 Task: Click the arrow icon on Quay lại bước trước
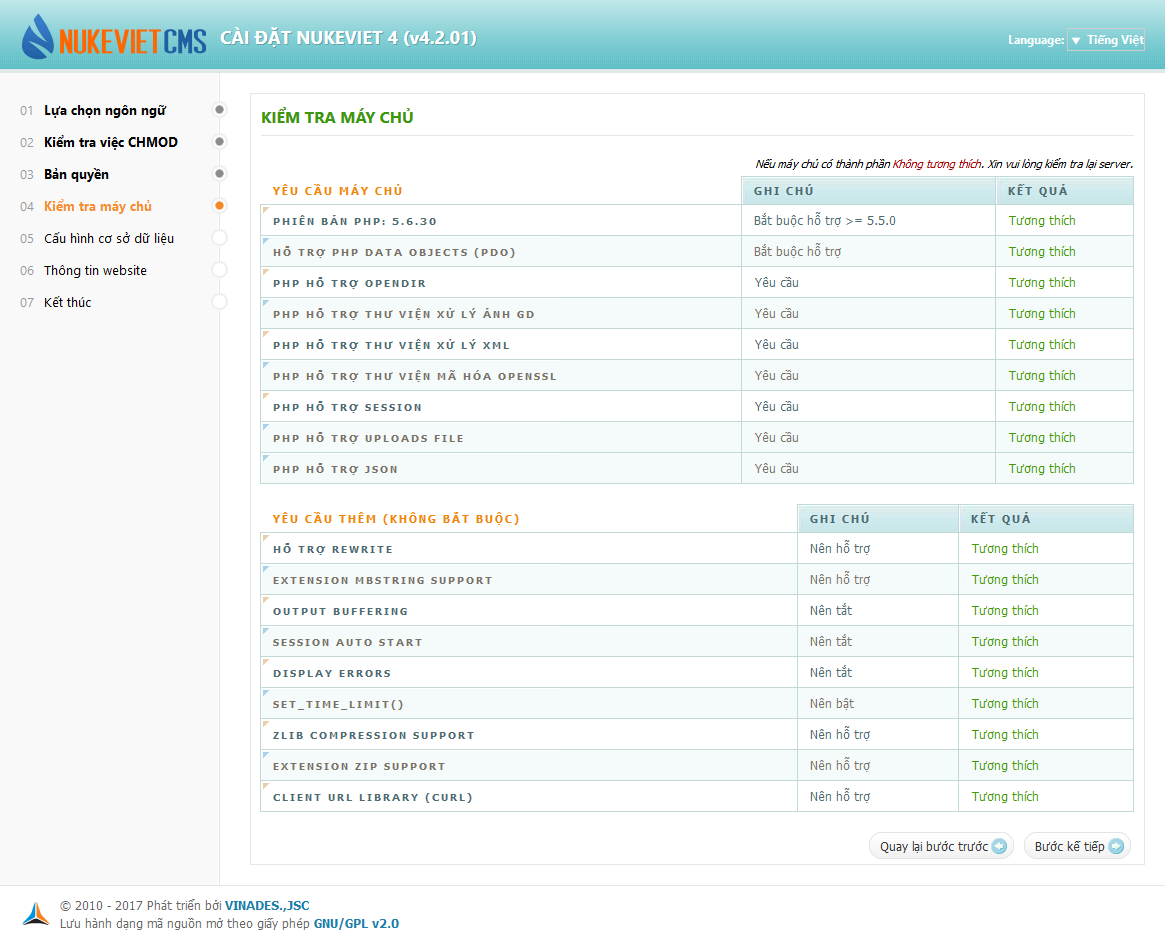coord(999,846)
